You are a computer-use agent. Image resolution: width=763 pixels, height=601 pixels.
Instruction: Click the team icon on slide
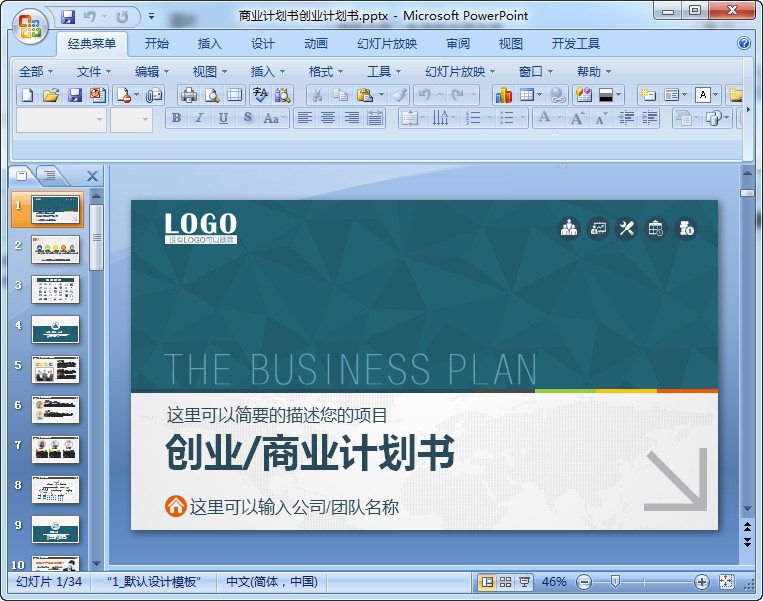click(x=568, y=228)
